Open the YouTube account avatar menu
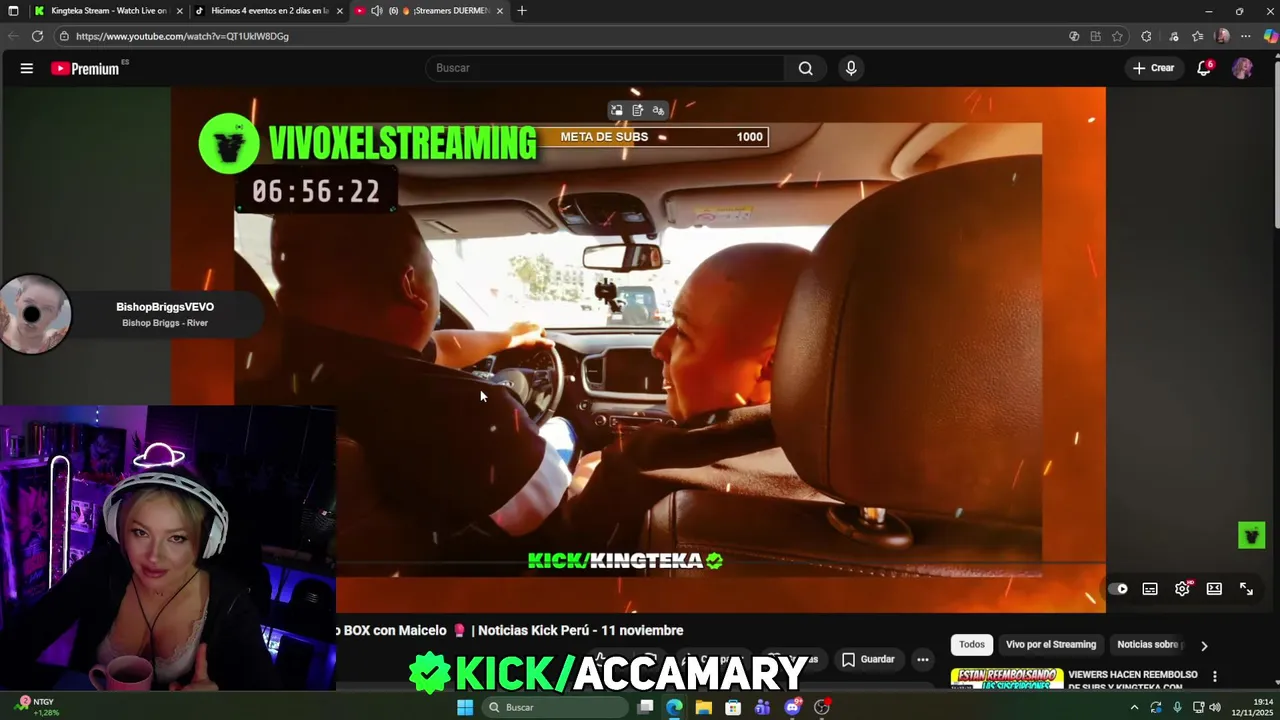This screenshot has height=720, width=1280. coord(1242,68)
